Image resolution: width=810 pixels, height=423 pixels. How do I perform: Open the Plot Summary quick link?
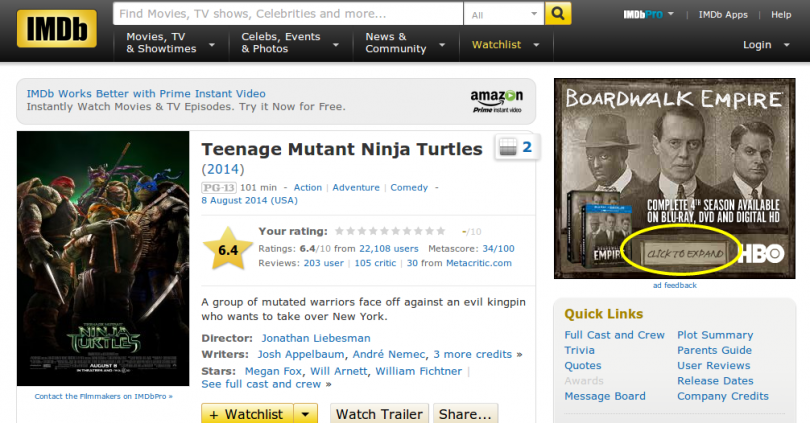tap(715, 335)
